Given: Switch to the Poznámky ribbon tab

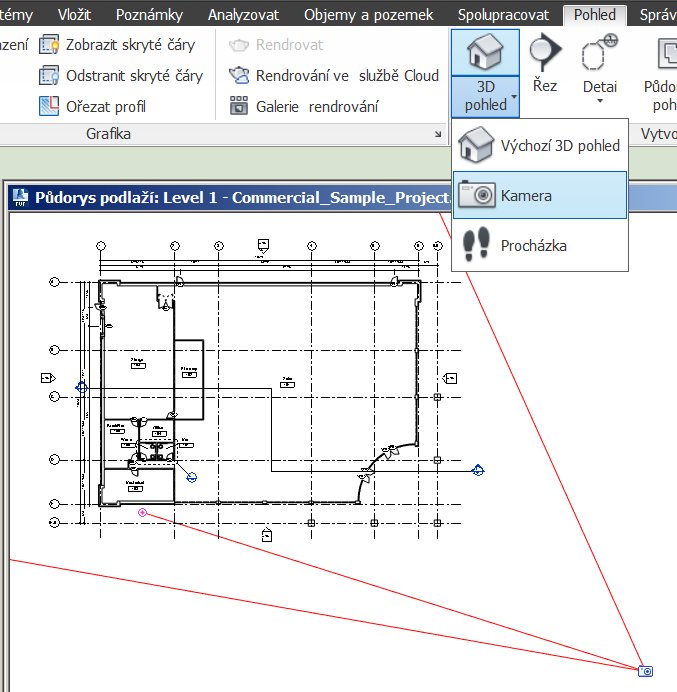Looking at the screenshot, I should pos(149,15).
